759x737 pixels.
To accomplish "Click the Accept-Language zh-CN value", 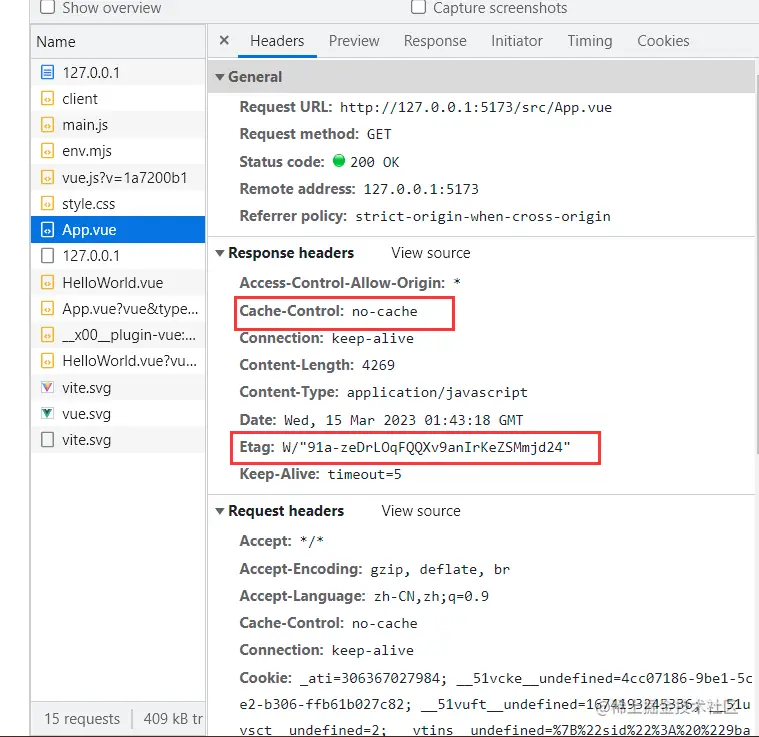I will [431, 596].
